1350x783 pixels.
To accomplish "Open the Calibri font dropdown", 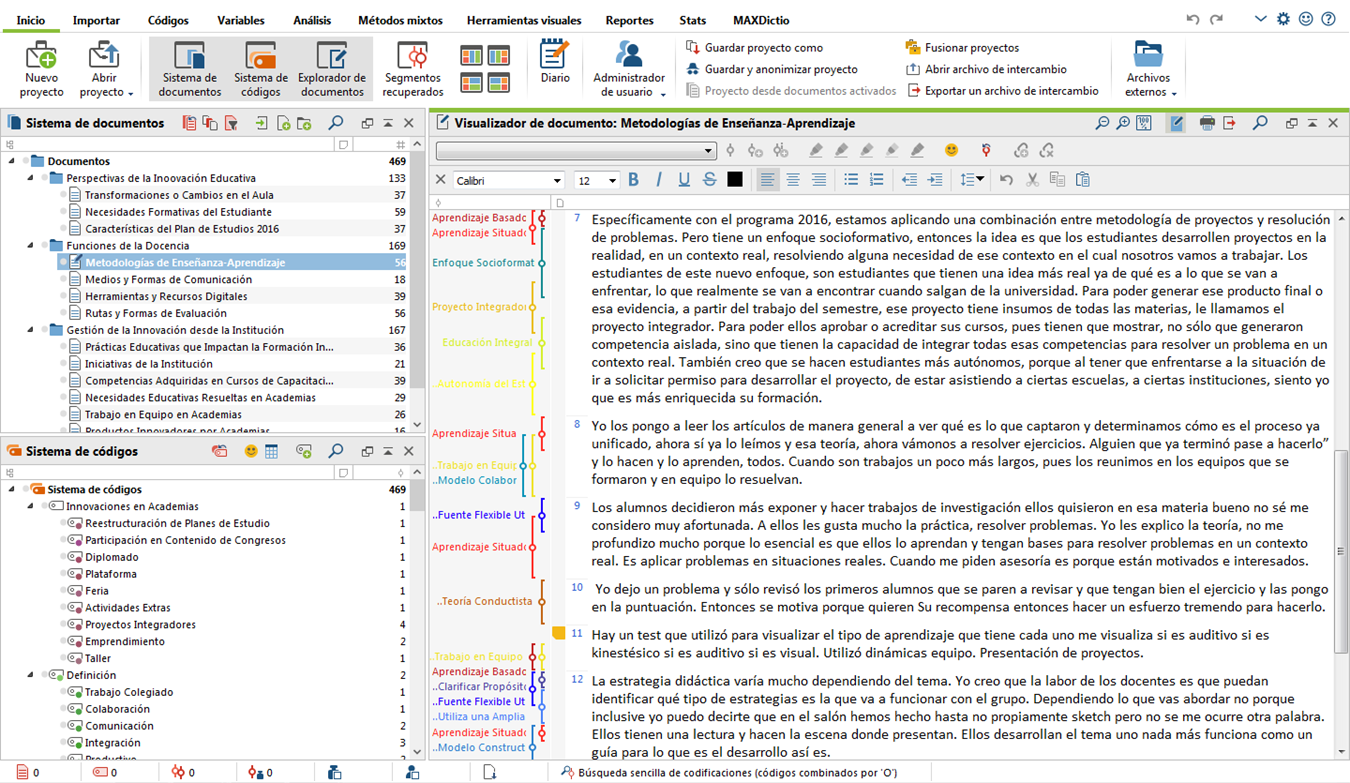I will pyautogui.click(x=557, y=181).
